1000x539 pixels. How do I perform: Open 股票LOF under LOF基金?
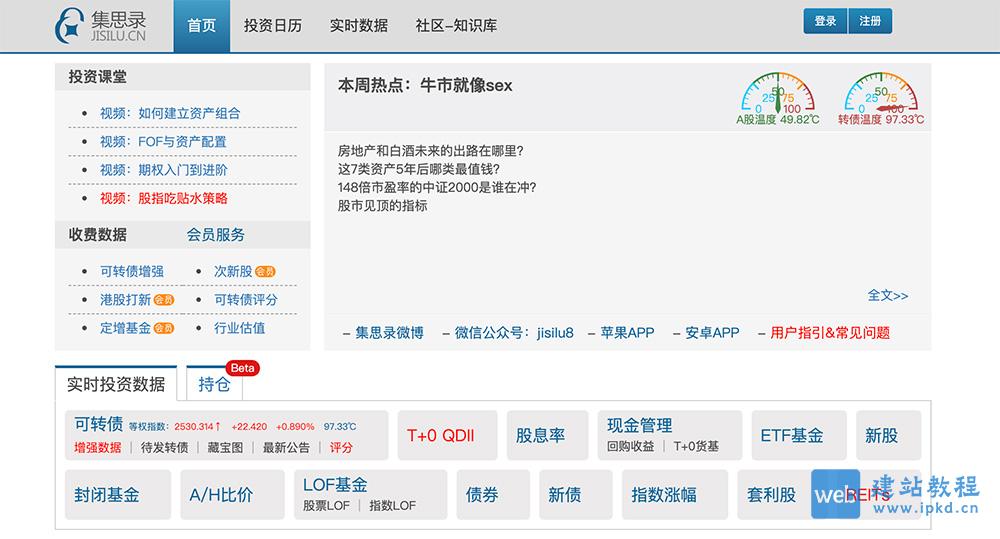(x=326, y=506)
